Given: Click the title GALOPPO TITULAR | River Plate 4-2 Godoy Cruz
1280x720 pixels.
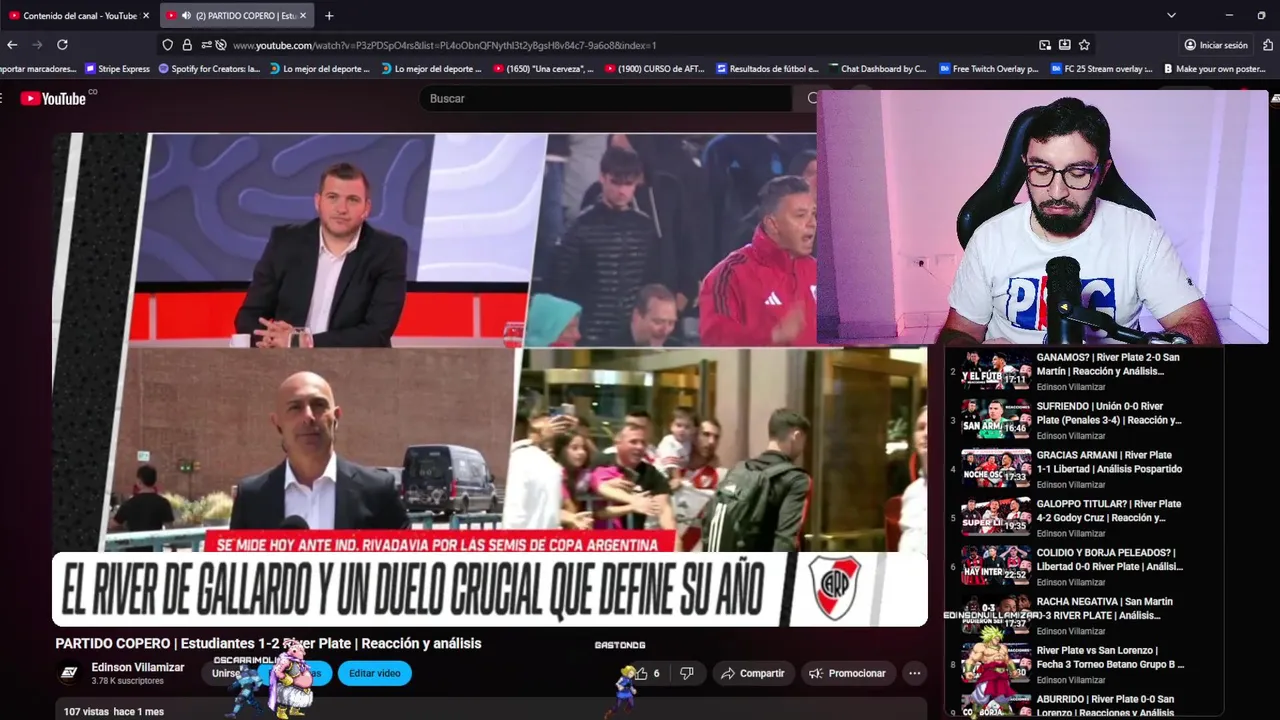Looking at the screenshot, I should pyautogui.click(x=1109, y=511).
